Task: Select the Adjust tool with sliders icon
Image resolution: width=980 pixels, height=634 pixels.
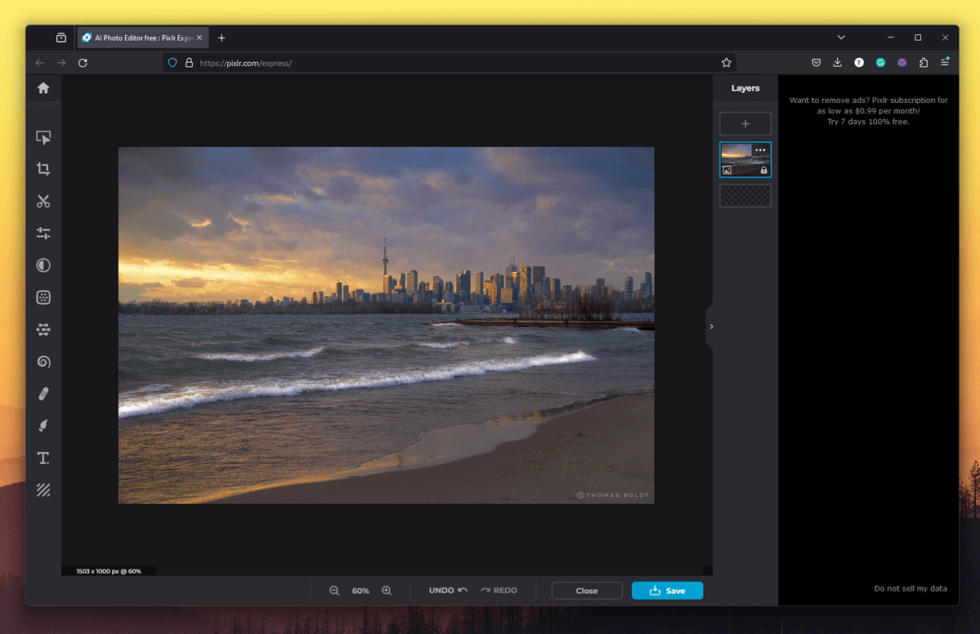Action: (44, 232)
